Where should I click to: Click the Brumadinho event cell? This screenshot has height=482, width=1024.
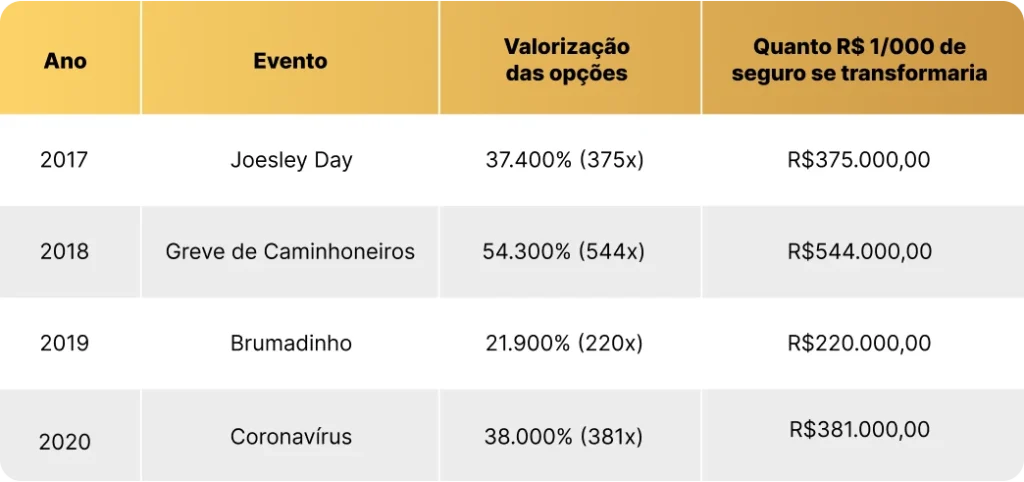[x=291, y=344]
